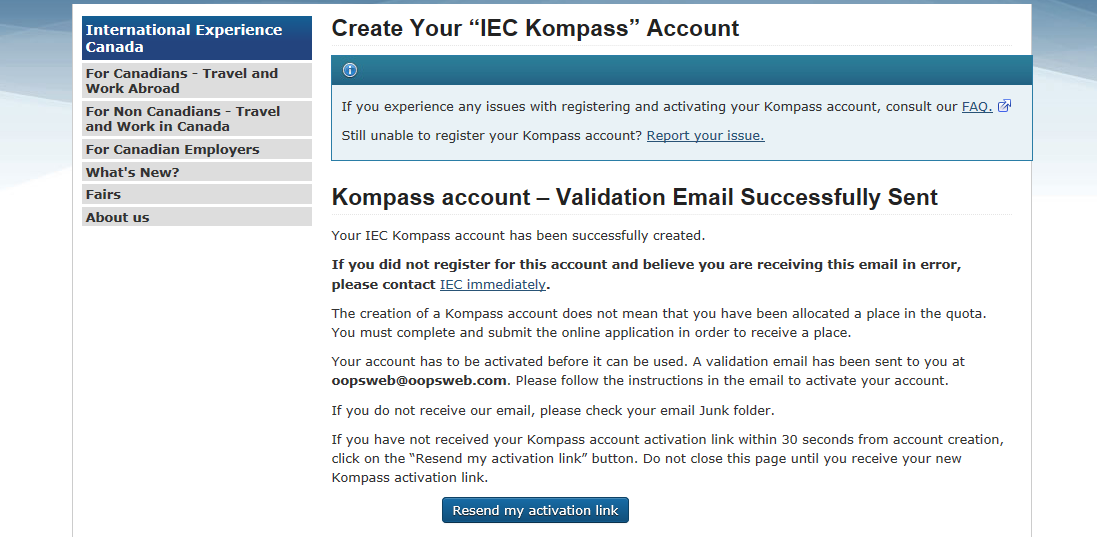Select "International Experience Canada" sidebar header

[196, 38]
